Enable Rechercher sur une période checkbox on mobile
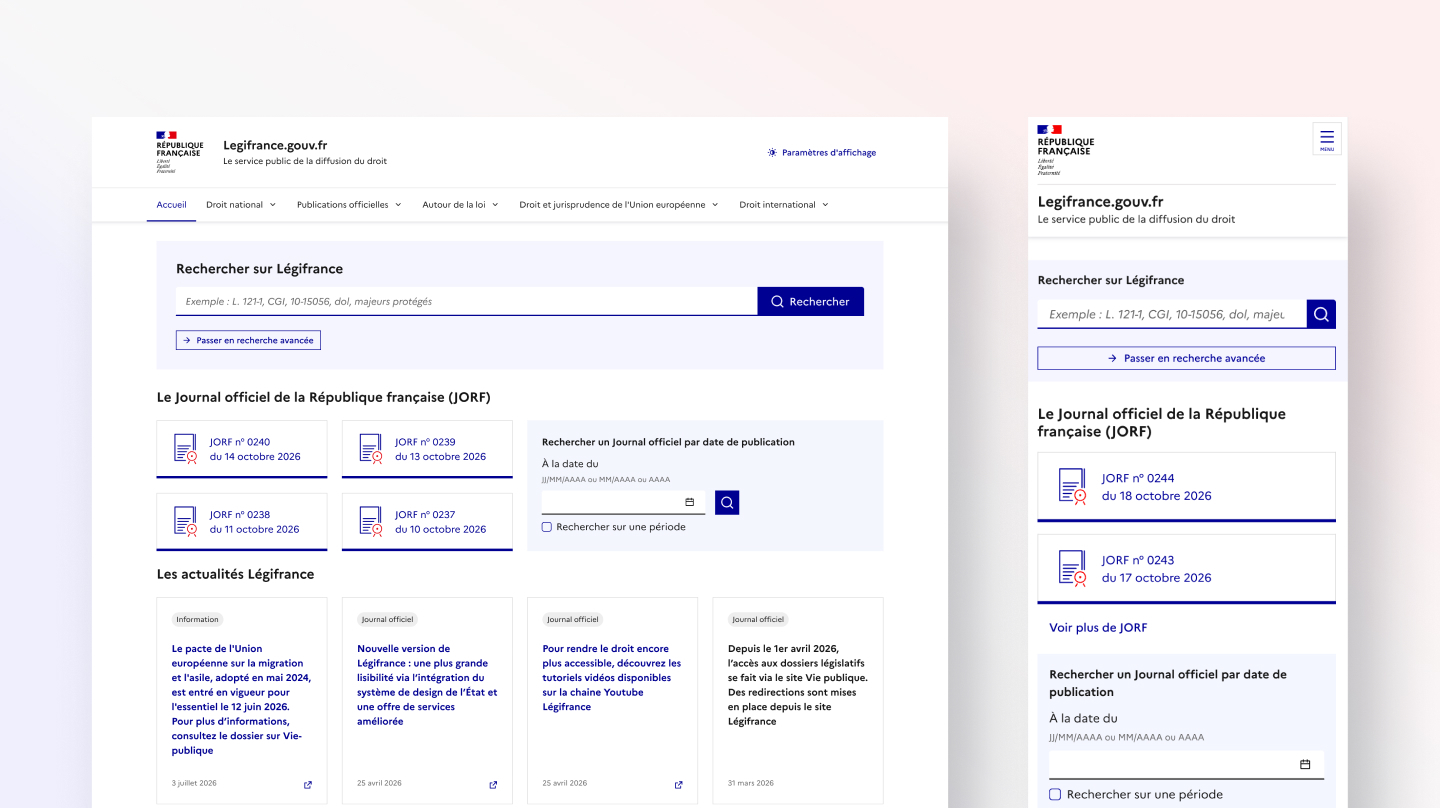 (1055, 794)
